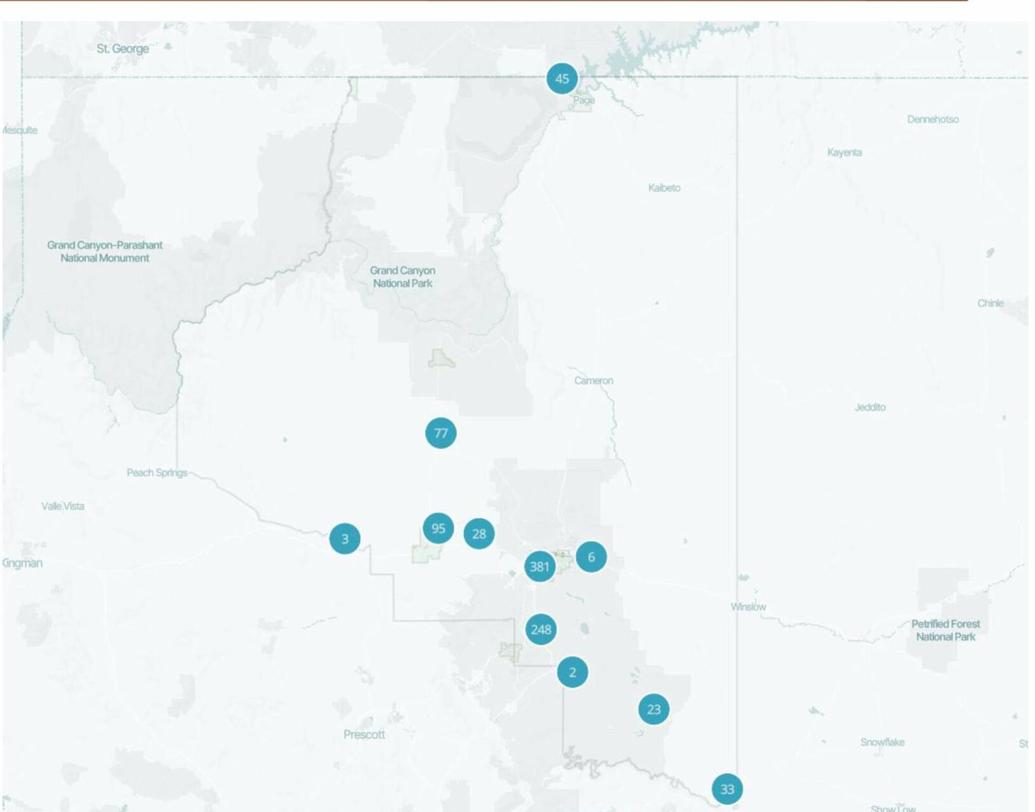Image resolution: width=1035 pixels, height=812 pixels.
Task: Select the 45 cluster marker near Page
Action: tap(562, 76)
